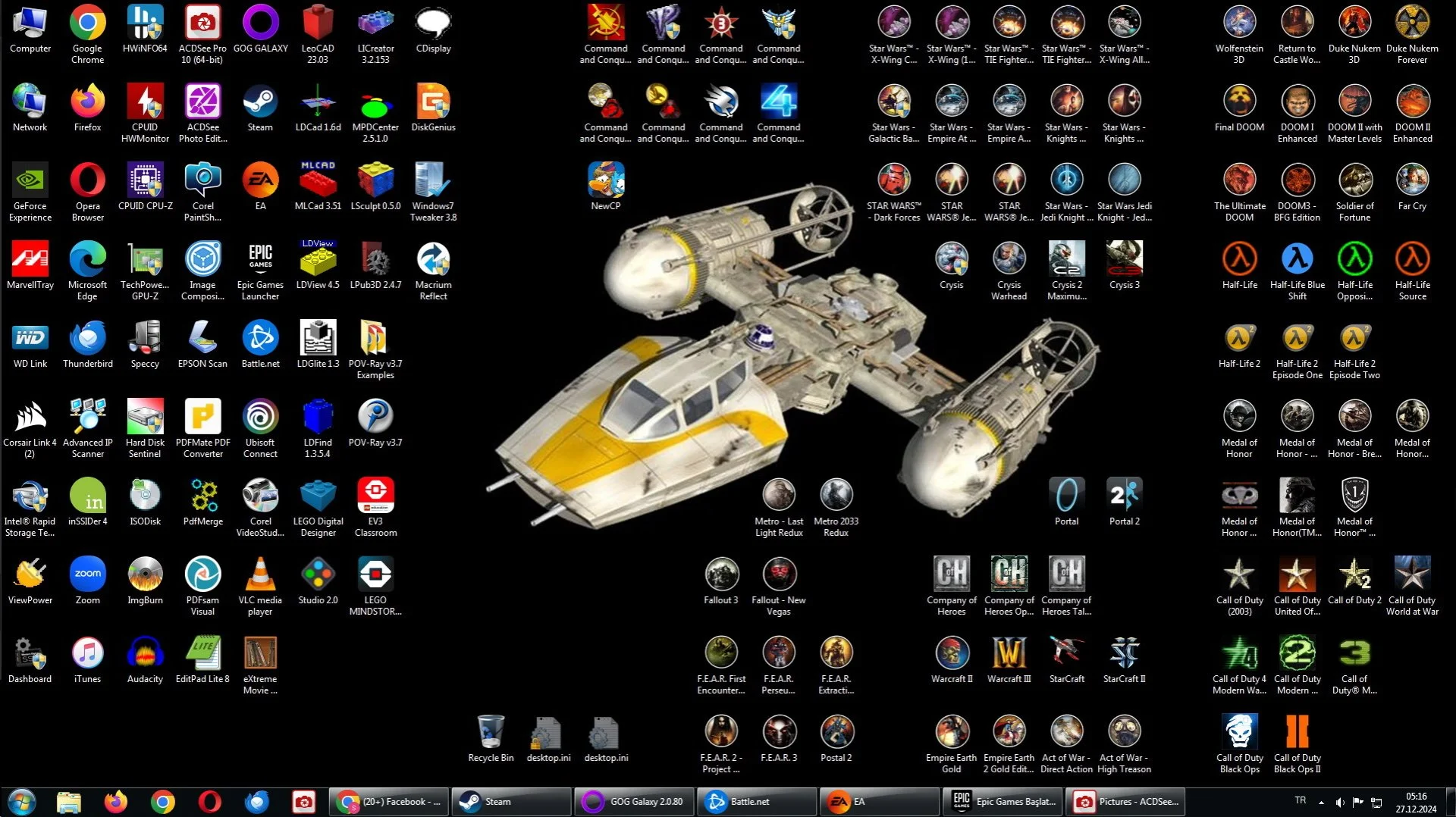Open LEGO Digital Designer shortcut
Viewport: 1456px width, 817px height.
[x=318, y=507]
